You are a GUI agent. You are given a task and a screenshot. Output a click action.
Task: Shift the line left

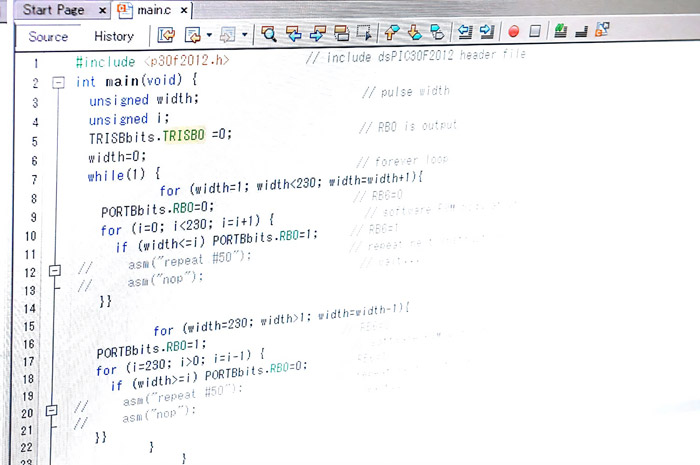(x=465, y=33)
